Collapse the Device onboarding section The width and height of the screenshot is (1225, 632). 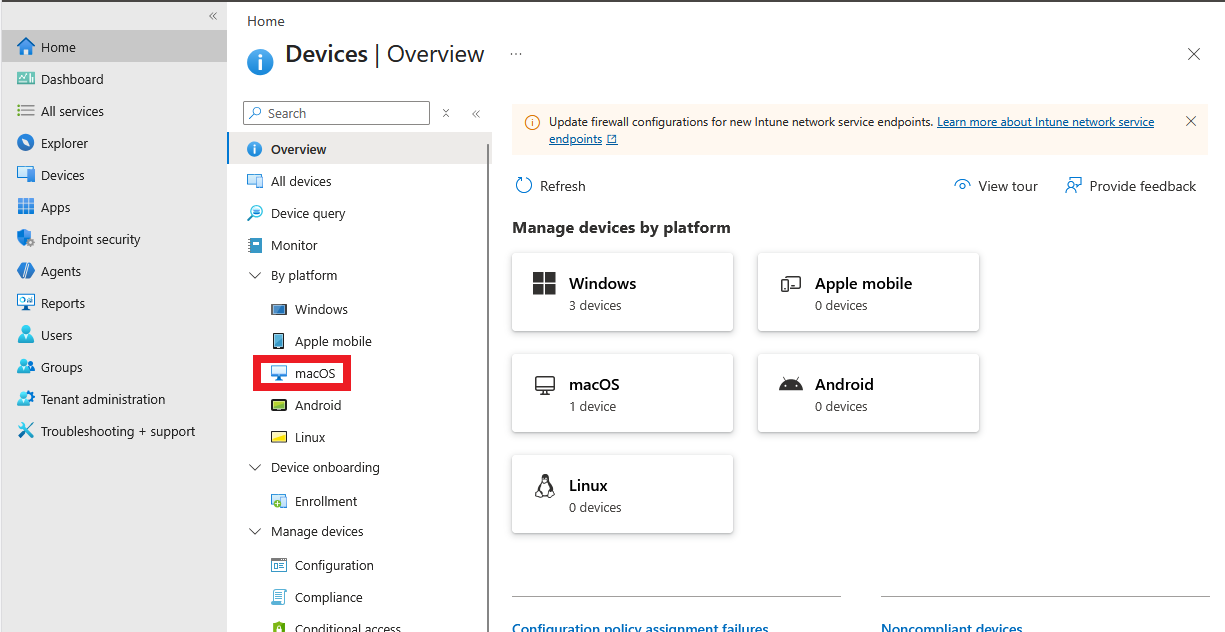click(254, 467)
